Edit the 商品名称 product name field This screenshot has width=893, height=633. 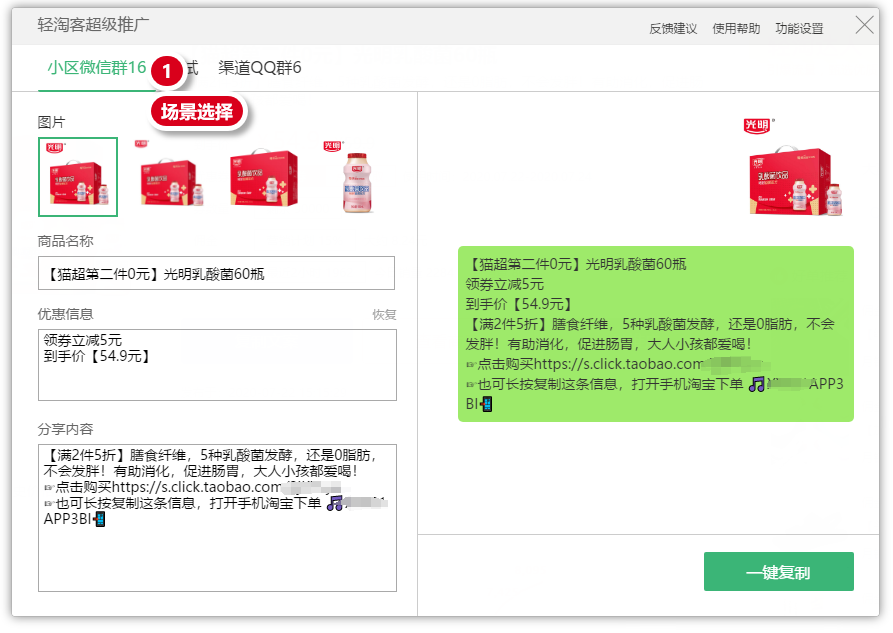pos(216,273)
